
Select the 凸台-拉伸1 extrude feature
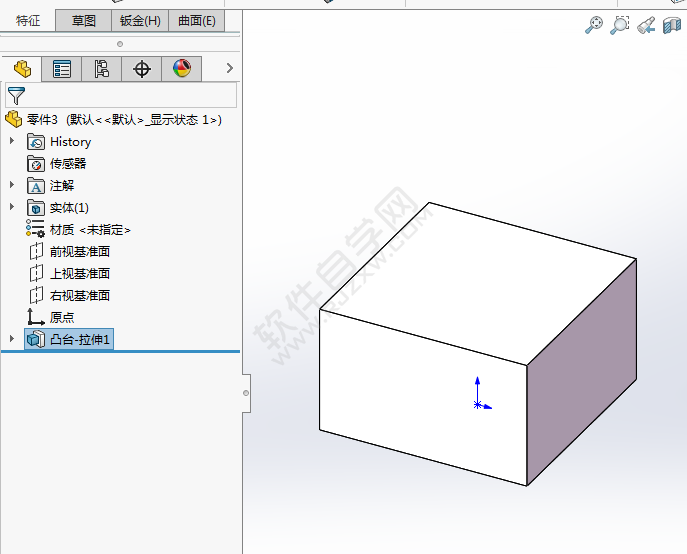(80, 339)
